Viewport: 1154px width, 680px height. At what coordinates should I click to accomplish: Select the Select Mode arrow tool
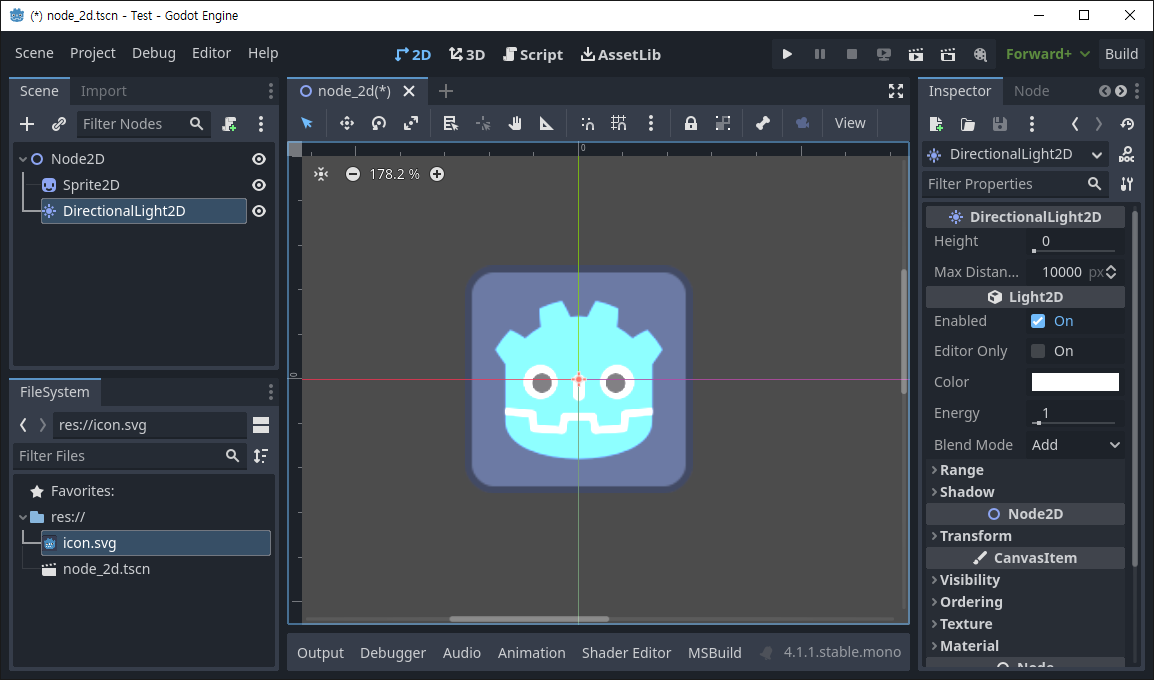point(307,123)
